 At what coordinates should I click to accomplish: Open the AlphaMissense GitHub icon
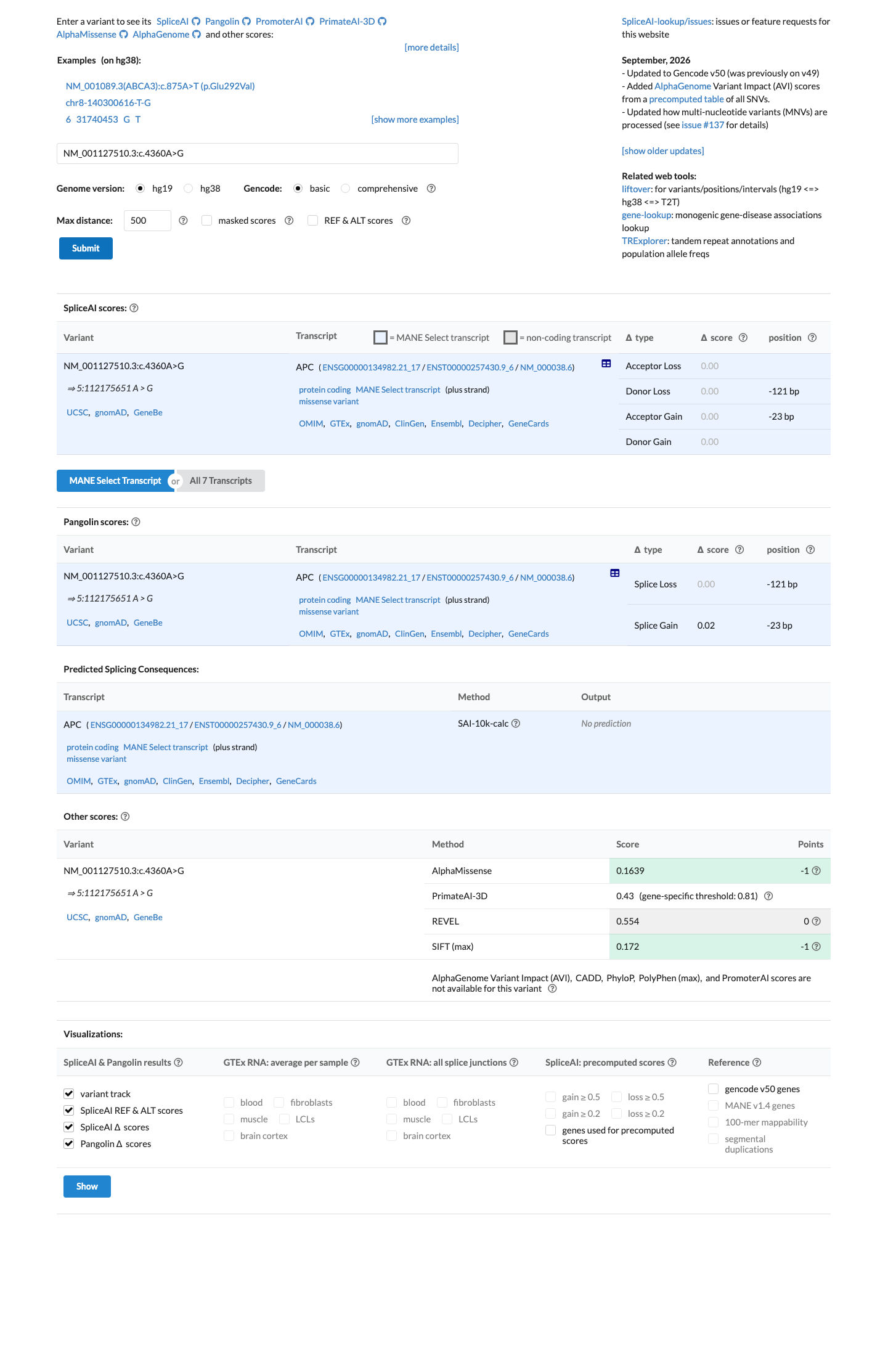124,35
